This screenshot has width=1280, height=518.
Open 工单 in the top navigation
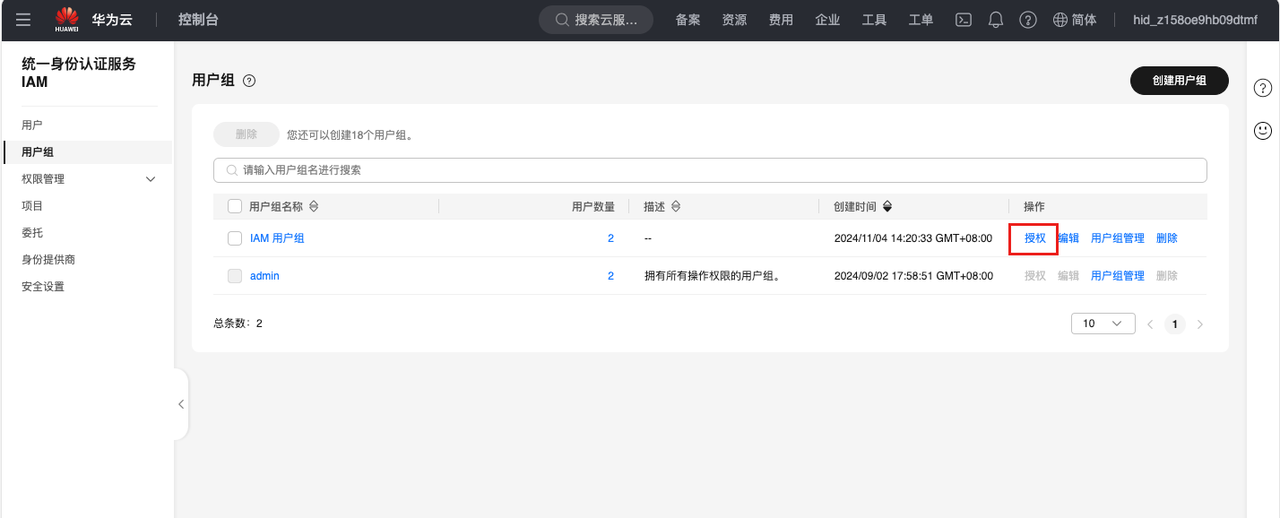tap(920, 20)
